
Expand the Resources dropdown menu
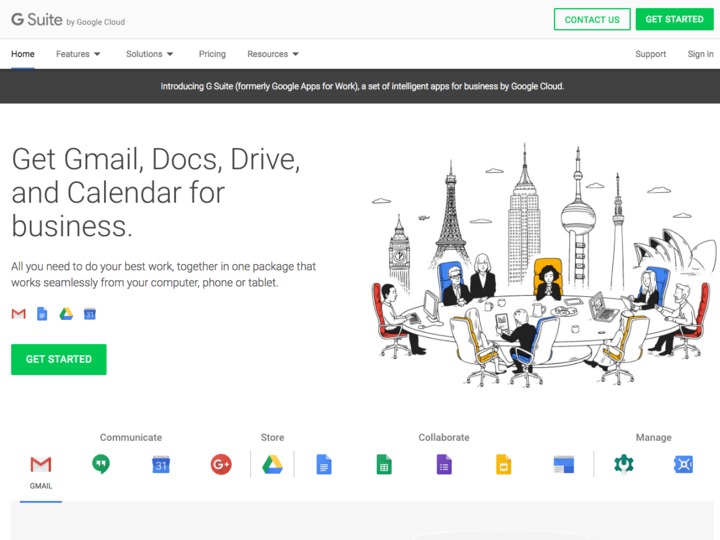[x=273, y=54]
